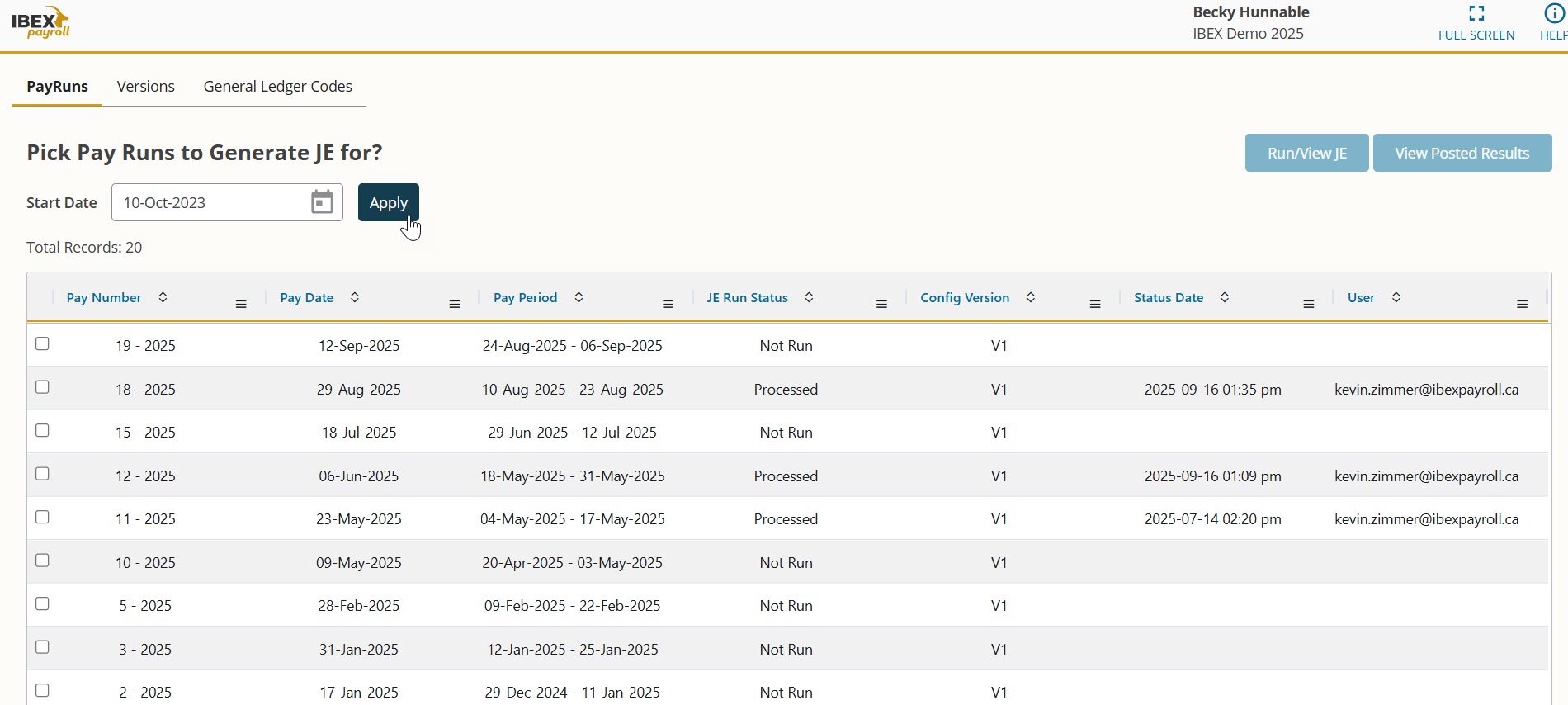Tick the 5 - 2025 row checkbox
The width and height of the screenshot is (1568, 705).
point(43,604)
